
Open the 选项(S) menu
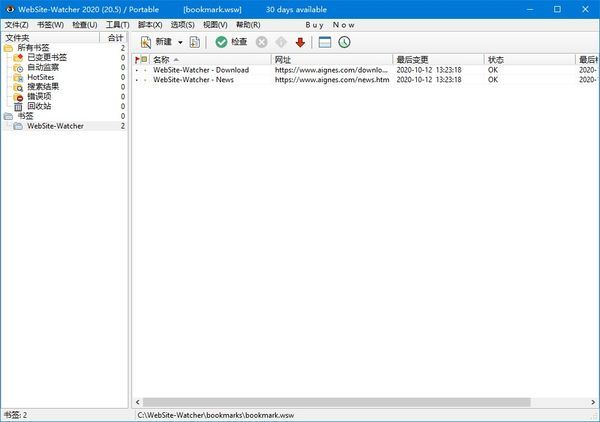(x=183, y=25)
